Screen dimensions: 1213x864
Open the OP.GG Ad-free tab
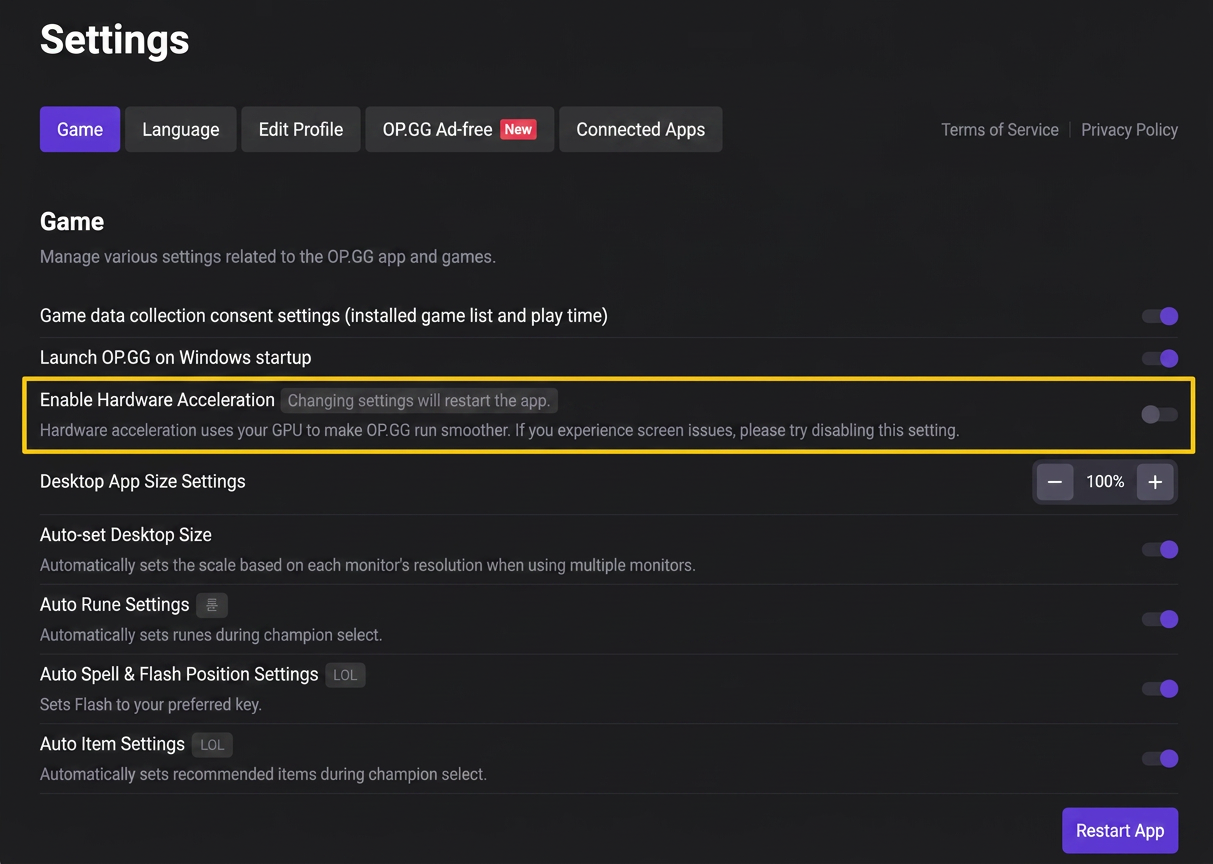(x=459, y=129)
